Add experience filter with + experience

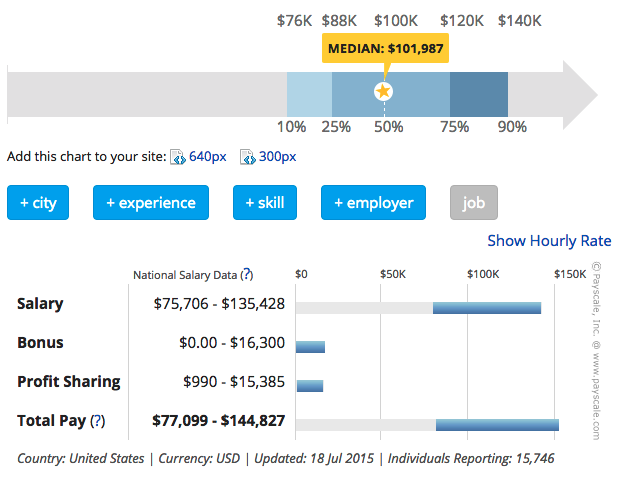coord(151,203)
